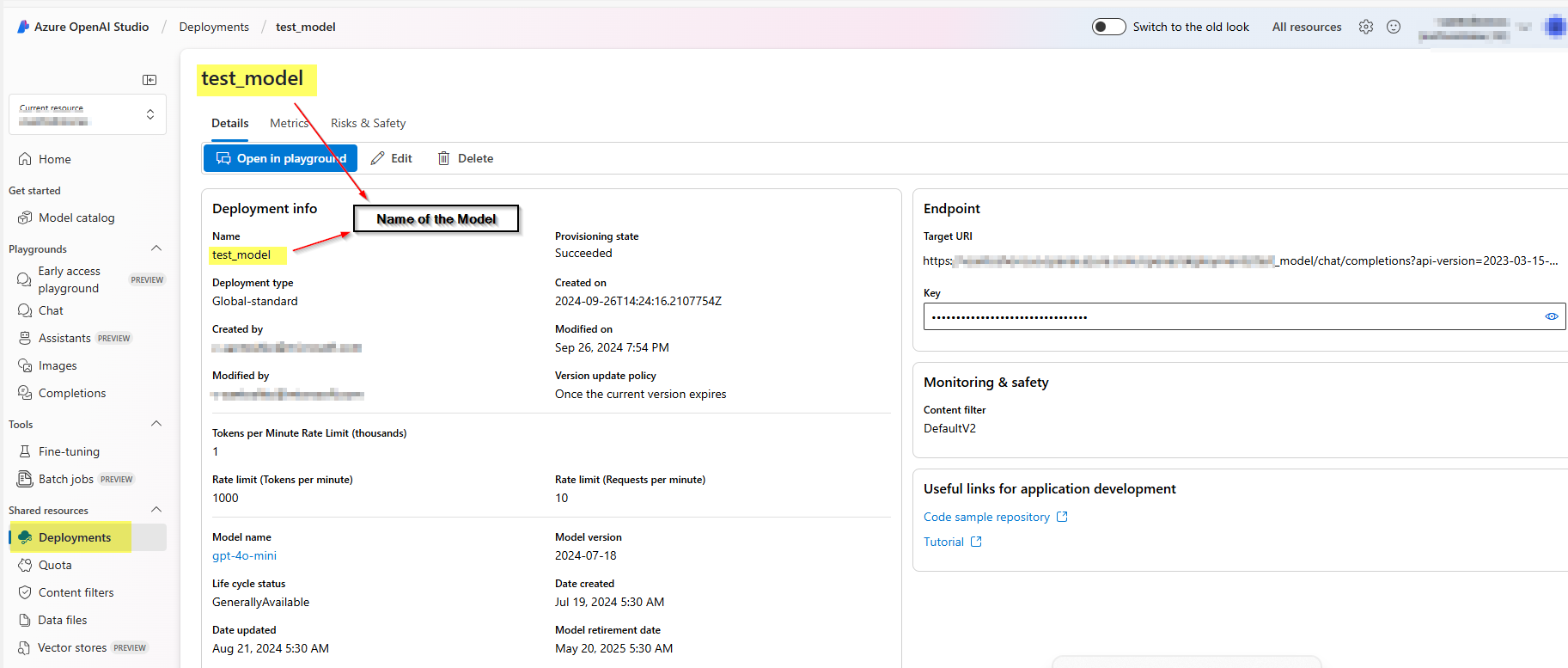Click the Model version value 2024-07-18

586,556
